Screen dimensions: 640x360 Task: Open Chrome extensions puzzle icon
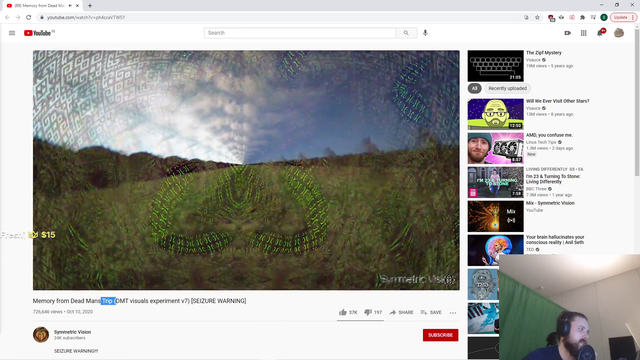coord(582,18)
